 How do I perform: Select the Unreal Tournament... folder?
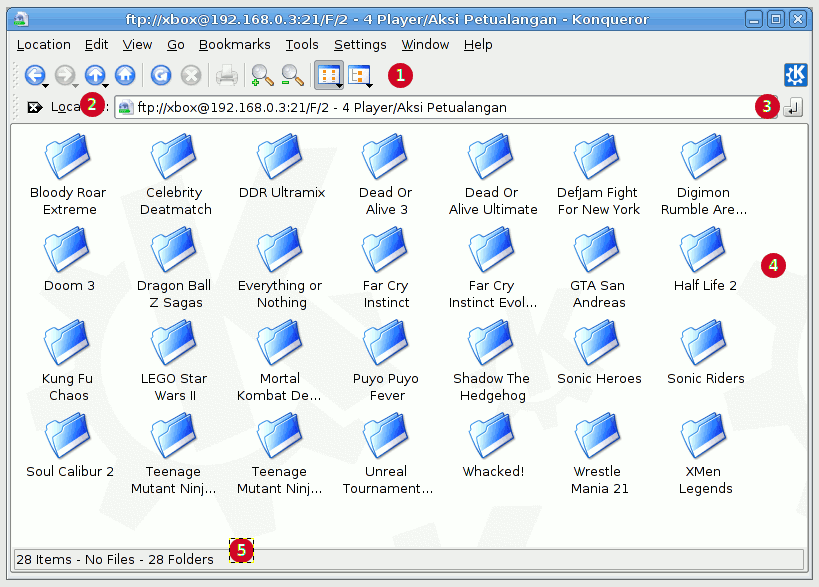point(387,454)
